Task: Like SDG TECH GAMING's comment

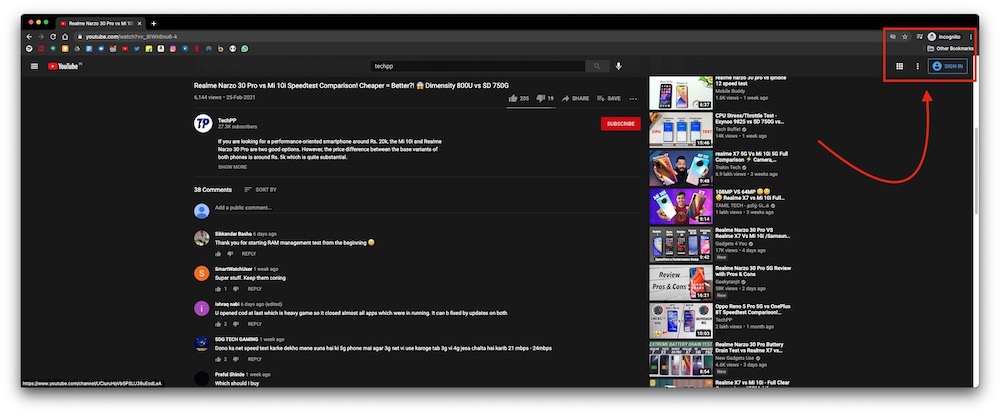Action: tap(218, 359)
